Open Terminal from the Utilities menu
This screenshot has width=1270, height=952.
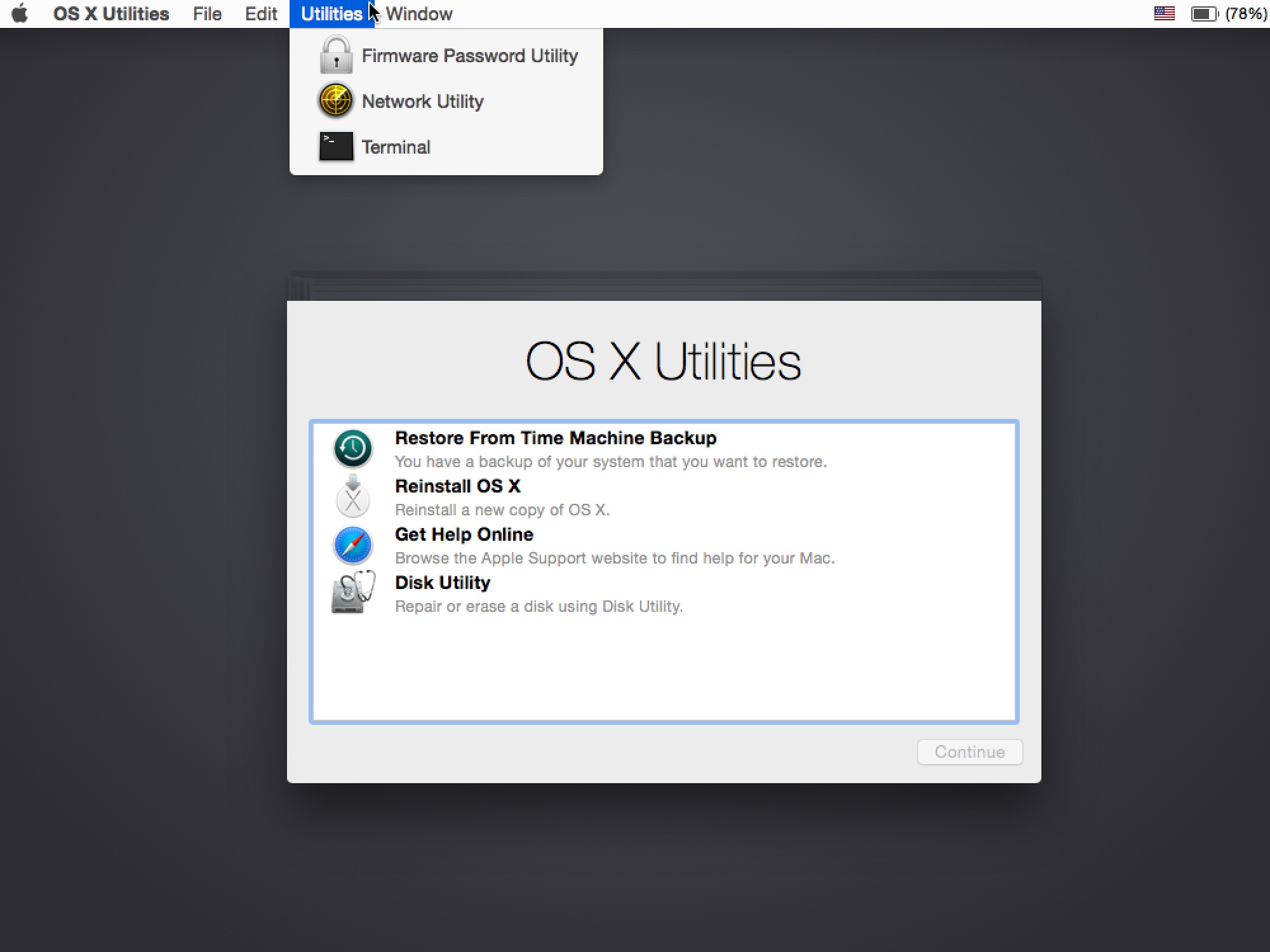(x=446, y=147)
